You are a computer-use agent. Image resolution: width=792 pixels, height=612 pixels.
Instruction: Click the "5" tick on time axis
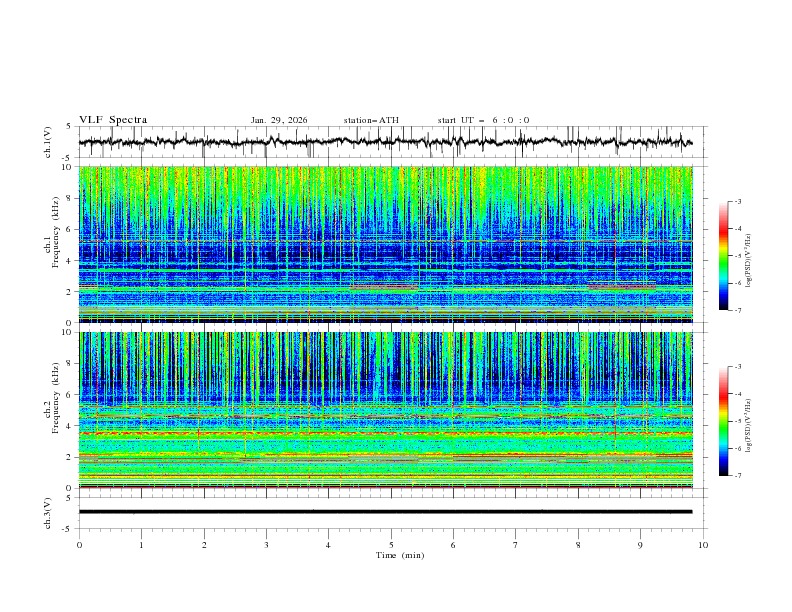pos(391,545)
